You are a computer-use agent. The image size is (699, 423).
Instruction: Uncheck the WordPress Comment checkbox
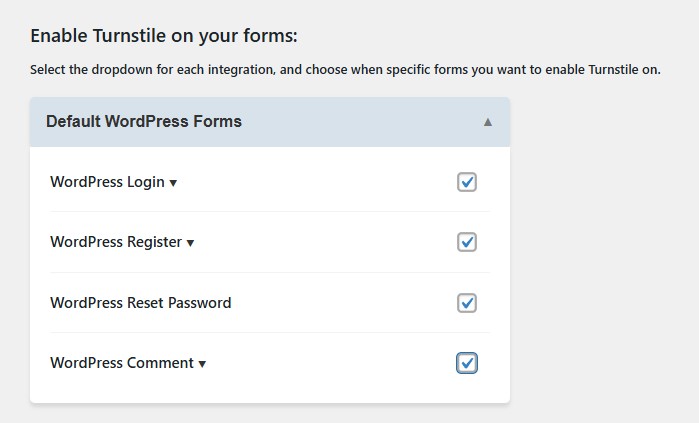point(467,363)
